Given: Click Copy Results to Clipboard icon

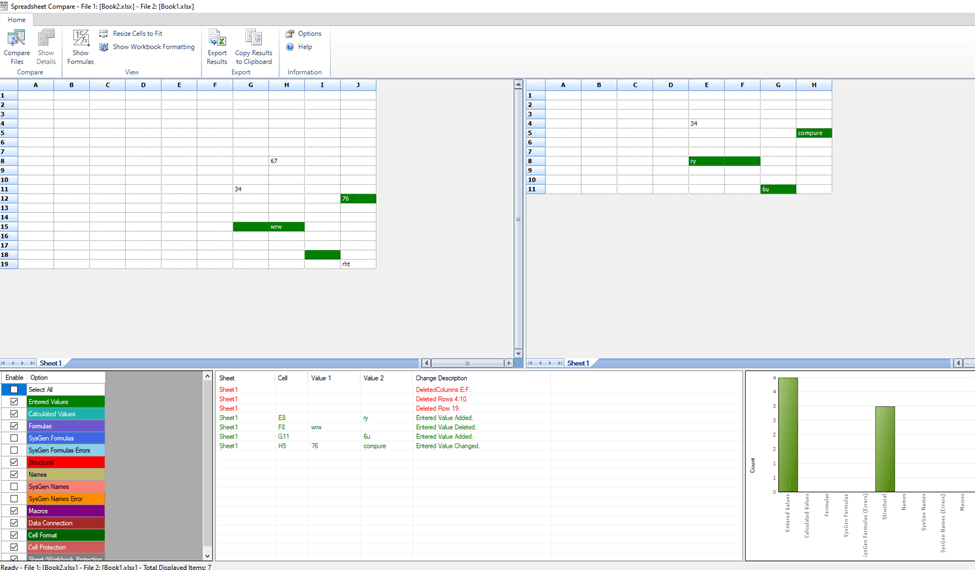Looking at the screenshot, I should tap(253, 39).
